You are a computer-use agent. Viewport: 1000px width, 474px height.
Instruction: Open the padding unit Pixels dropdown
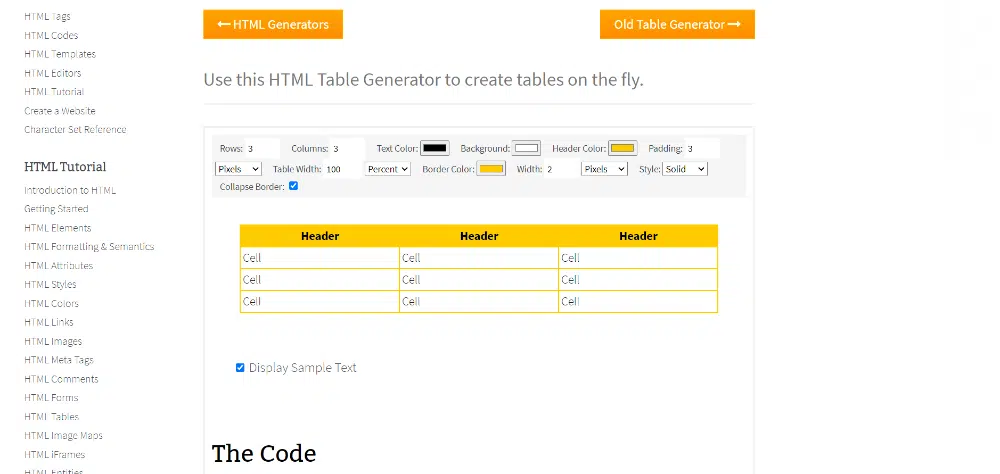(238, 169)
